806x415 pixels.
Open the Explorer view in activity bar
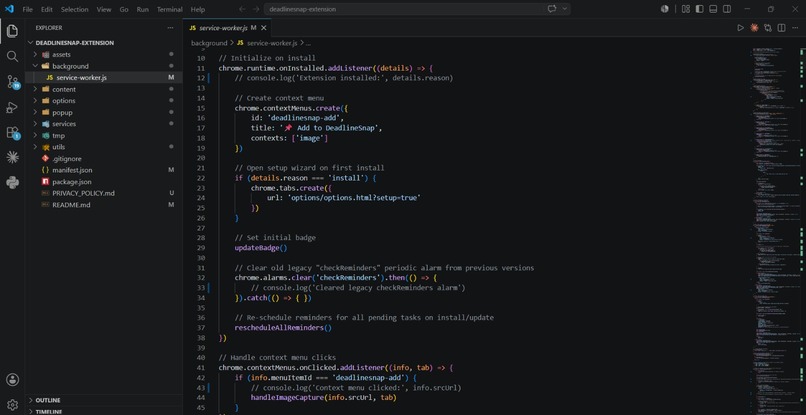click(12, 31)
